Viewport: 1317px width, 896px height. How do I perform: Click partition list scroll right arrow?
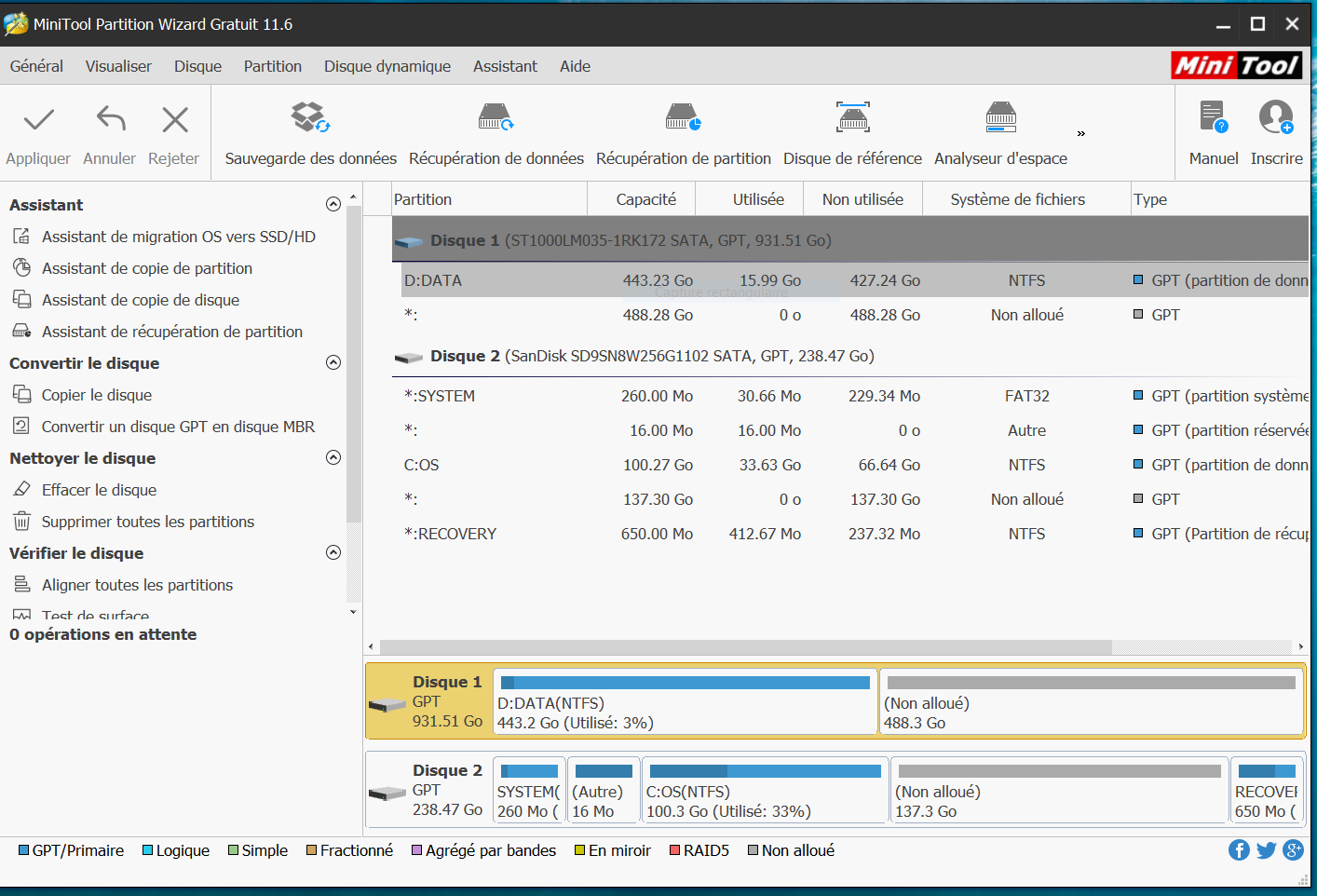coord(1301,646)
